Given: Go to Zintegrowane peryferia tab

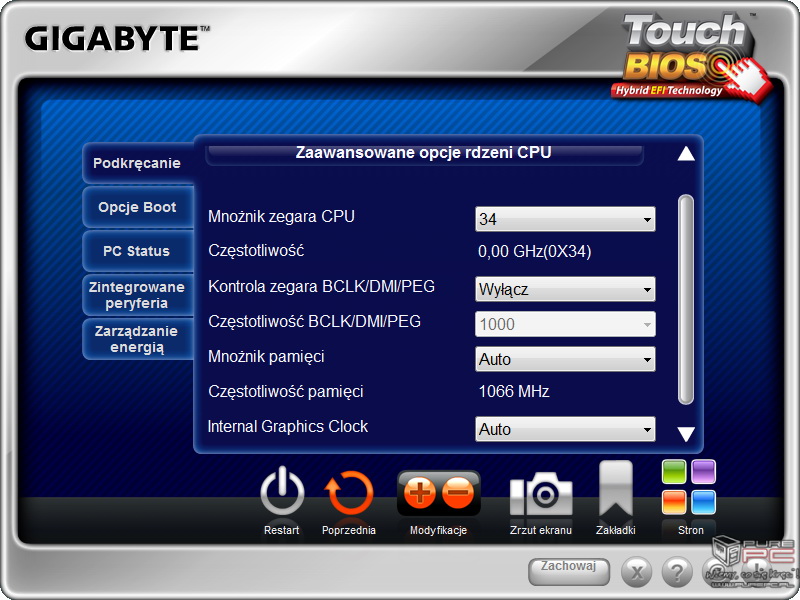Looking at the screenshot, I should click(137, 295).
